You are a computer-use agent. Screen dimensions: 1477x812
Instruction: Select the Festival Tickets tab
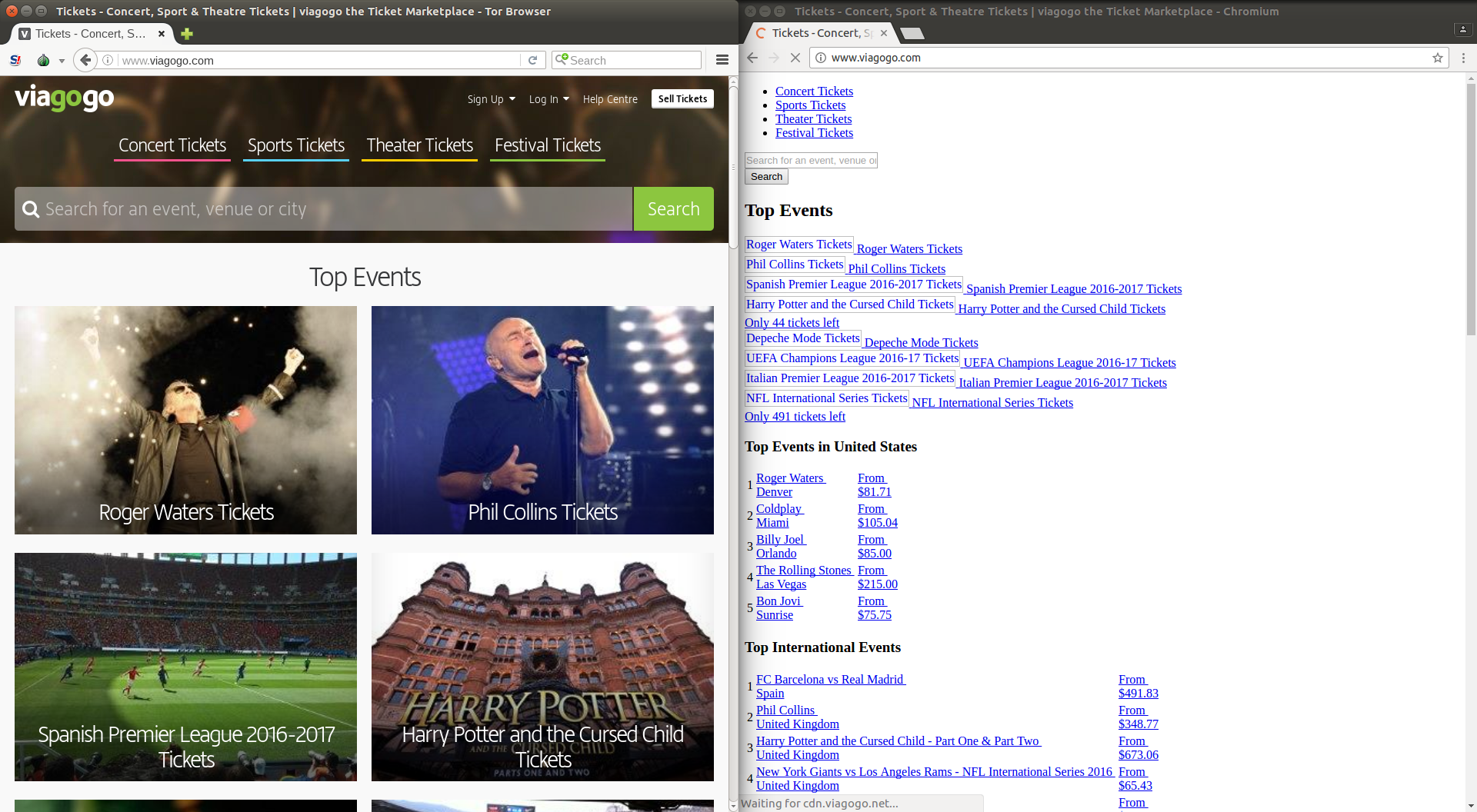point(547,145)
